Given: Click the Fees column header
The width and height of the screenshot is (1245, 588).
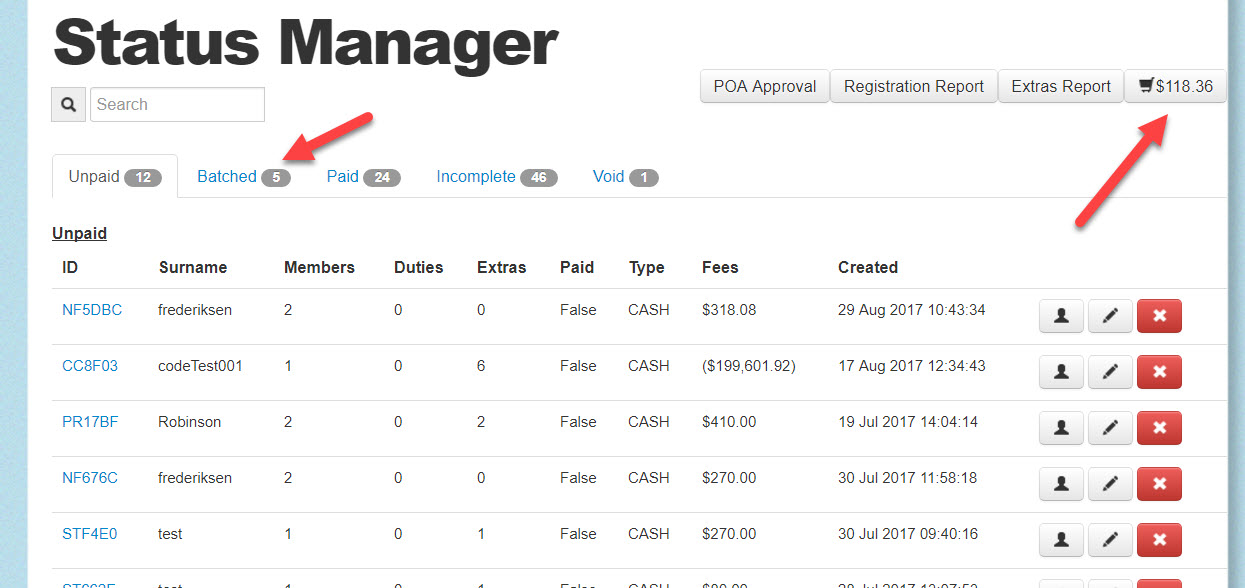Looking at the screenshot, I should tap(720, 267).
